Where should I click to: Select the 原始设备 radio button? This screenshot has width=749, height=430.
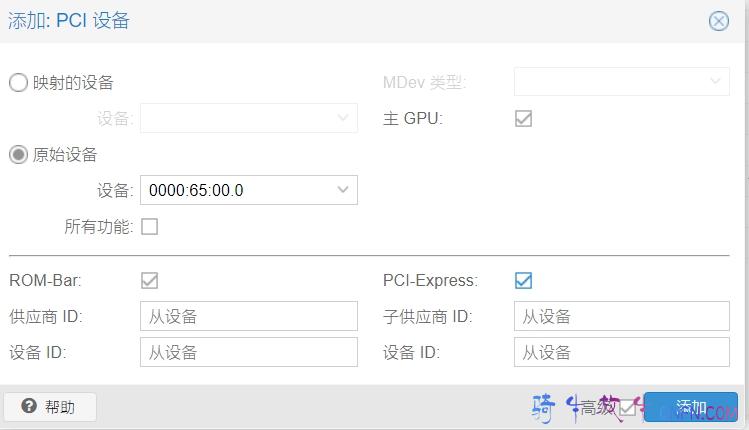(x=18, y=155)
